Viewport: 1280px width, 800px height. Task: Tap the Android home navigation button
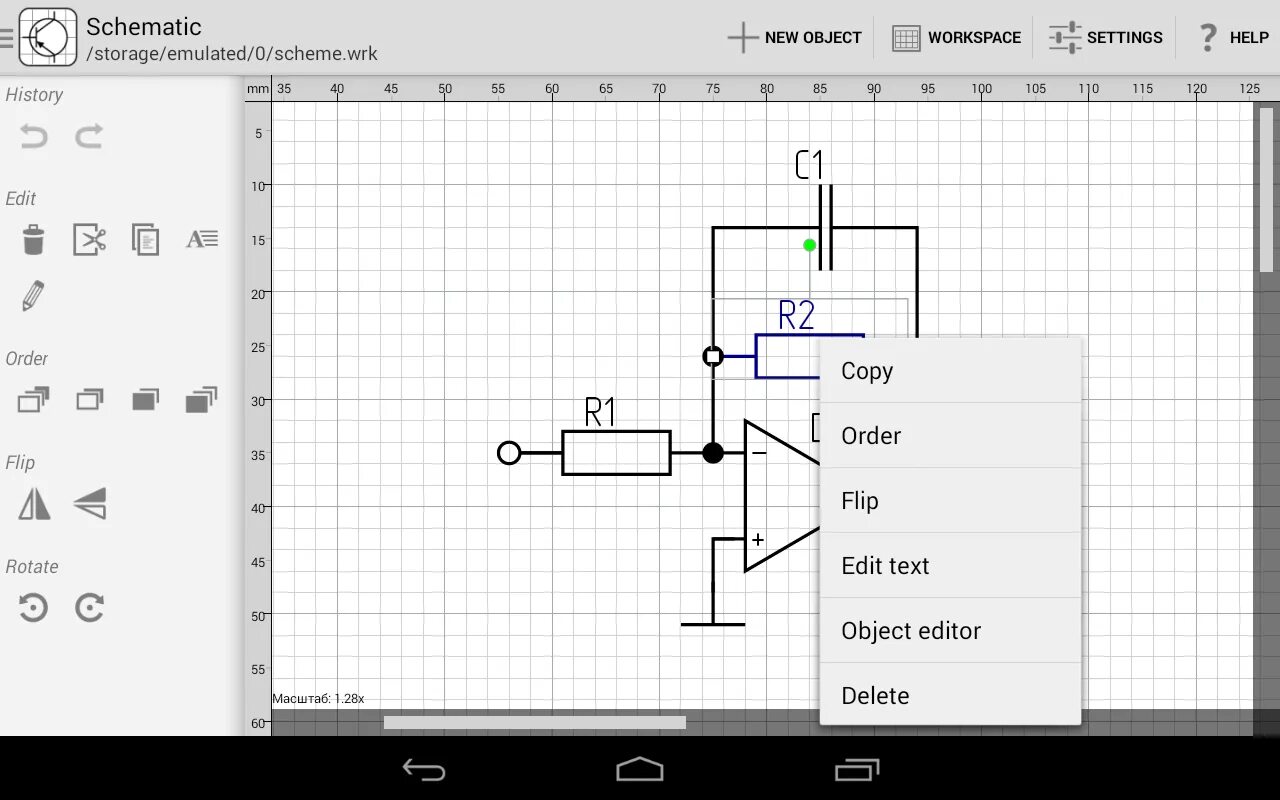point(640,769)
